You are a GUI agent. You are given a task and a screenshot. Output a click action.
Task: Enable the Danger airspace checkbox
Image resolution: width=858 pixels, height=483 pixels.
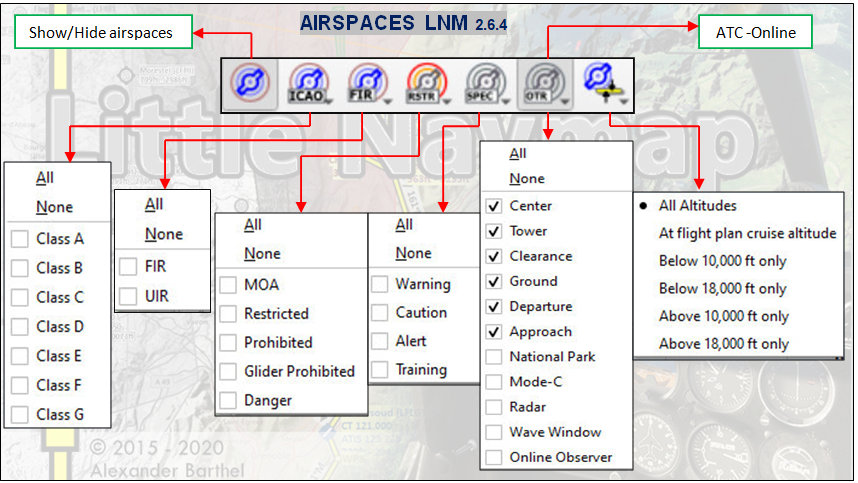[228, 400]
